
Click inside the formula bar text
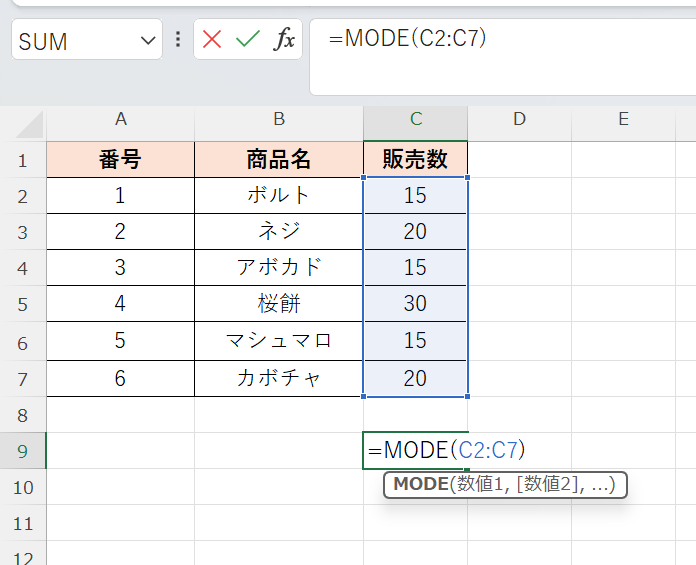[x=500, y=40]
